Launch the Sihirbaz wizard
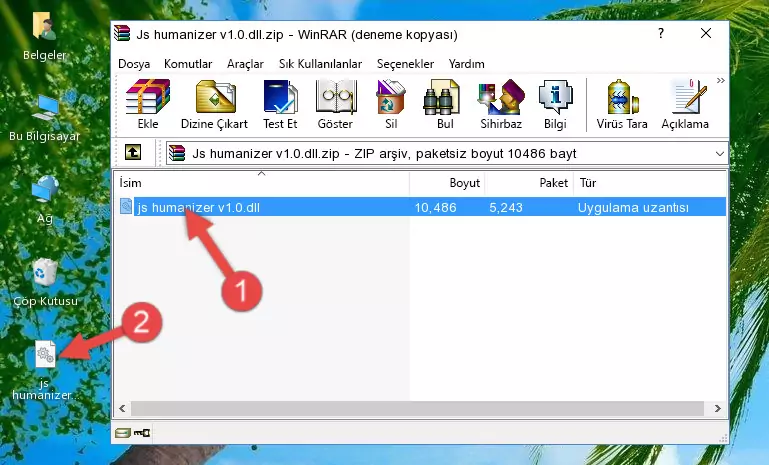This screenshot has width=769, height=465. coord(501,104)
